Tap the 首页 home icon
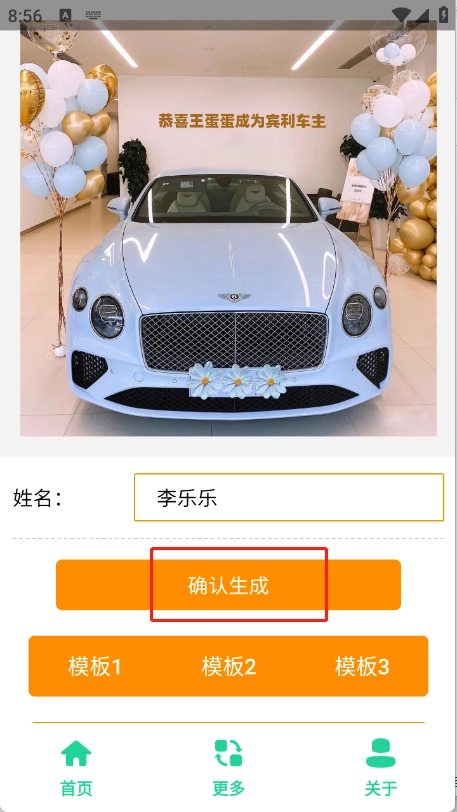457x812 pixels. (76, 753)
